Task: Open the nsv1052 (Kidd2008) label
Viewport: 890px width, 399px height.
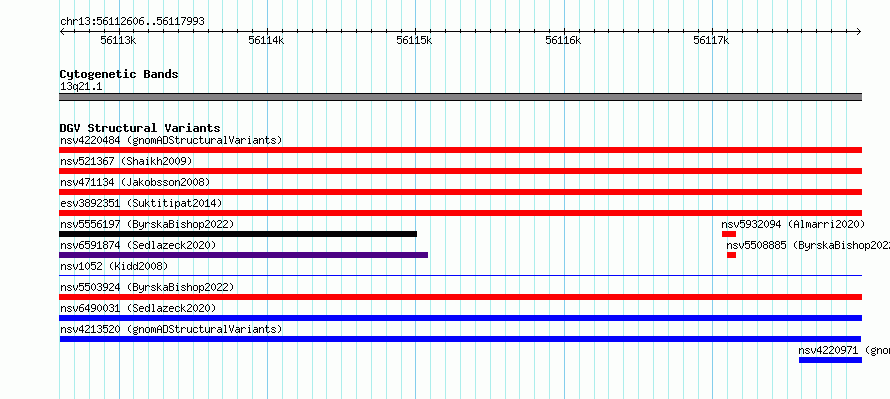Action: 114,266
